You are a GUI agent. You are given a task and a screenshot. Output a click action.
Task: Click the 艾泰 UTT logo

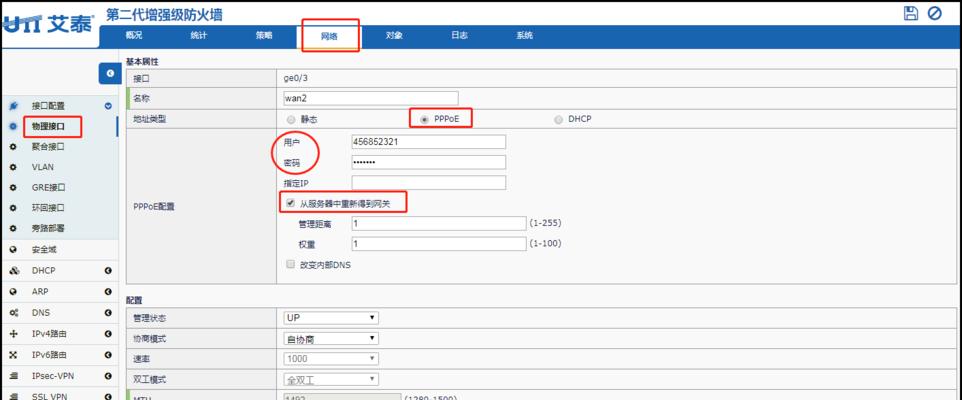pyautogui.click(x=48, y=24)
